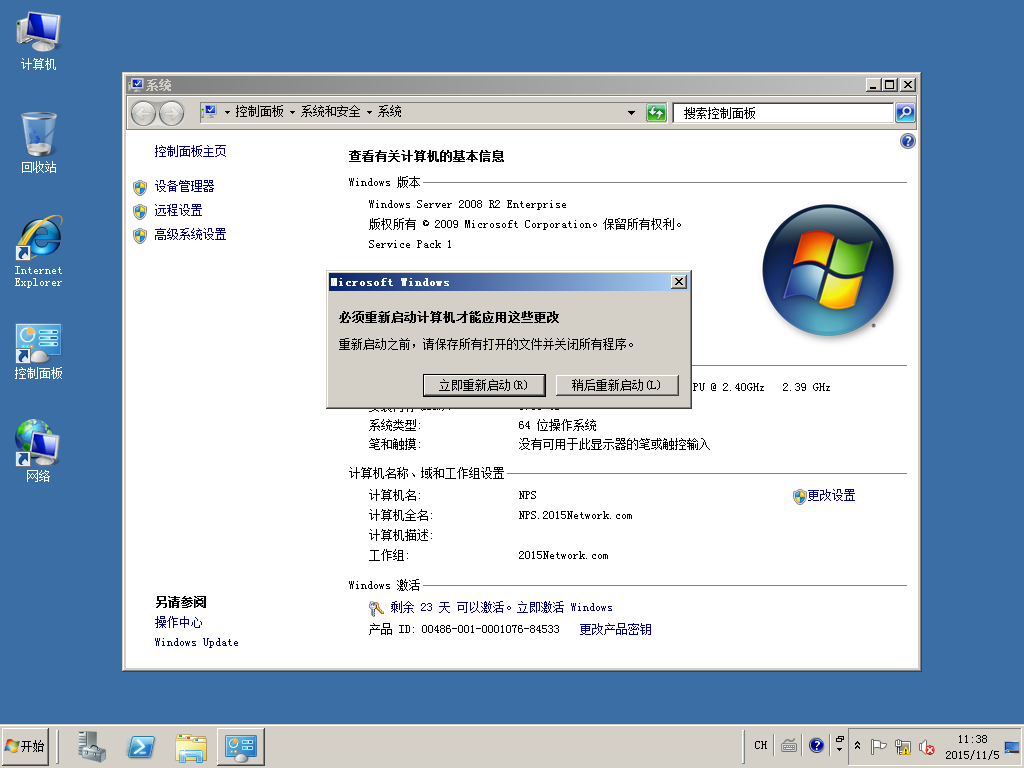This screenshot has height=768, width=1024.
Task: Click the Server Manager taskbar icon
Action: tap(91, 746)
